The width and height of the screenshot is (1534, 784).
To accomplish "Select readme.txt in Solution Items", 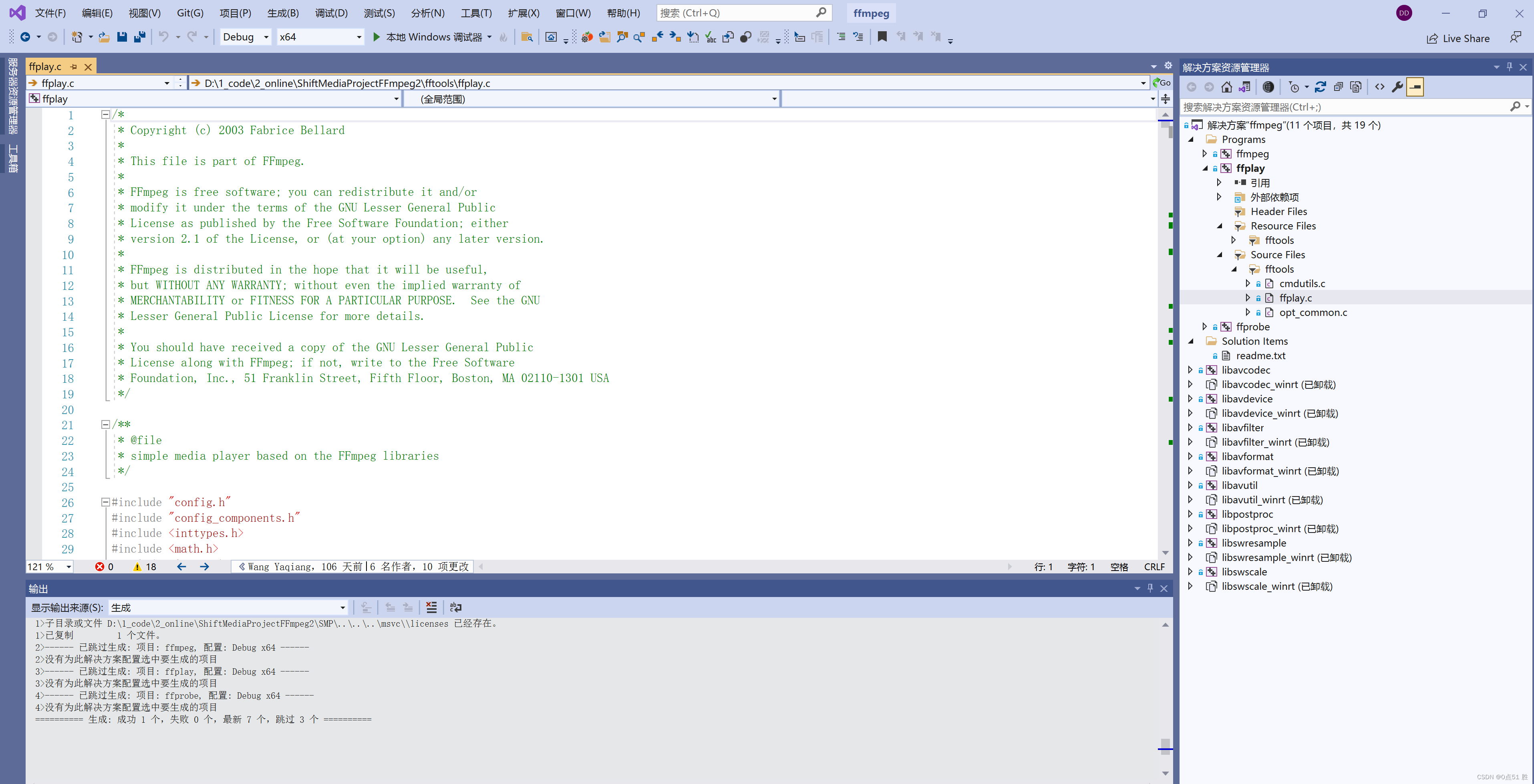I will click(x=1260, y=356).
